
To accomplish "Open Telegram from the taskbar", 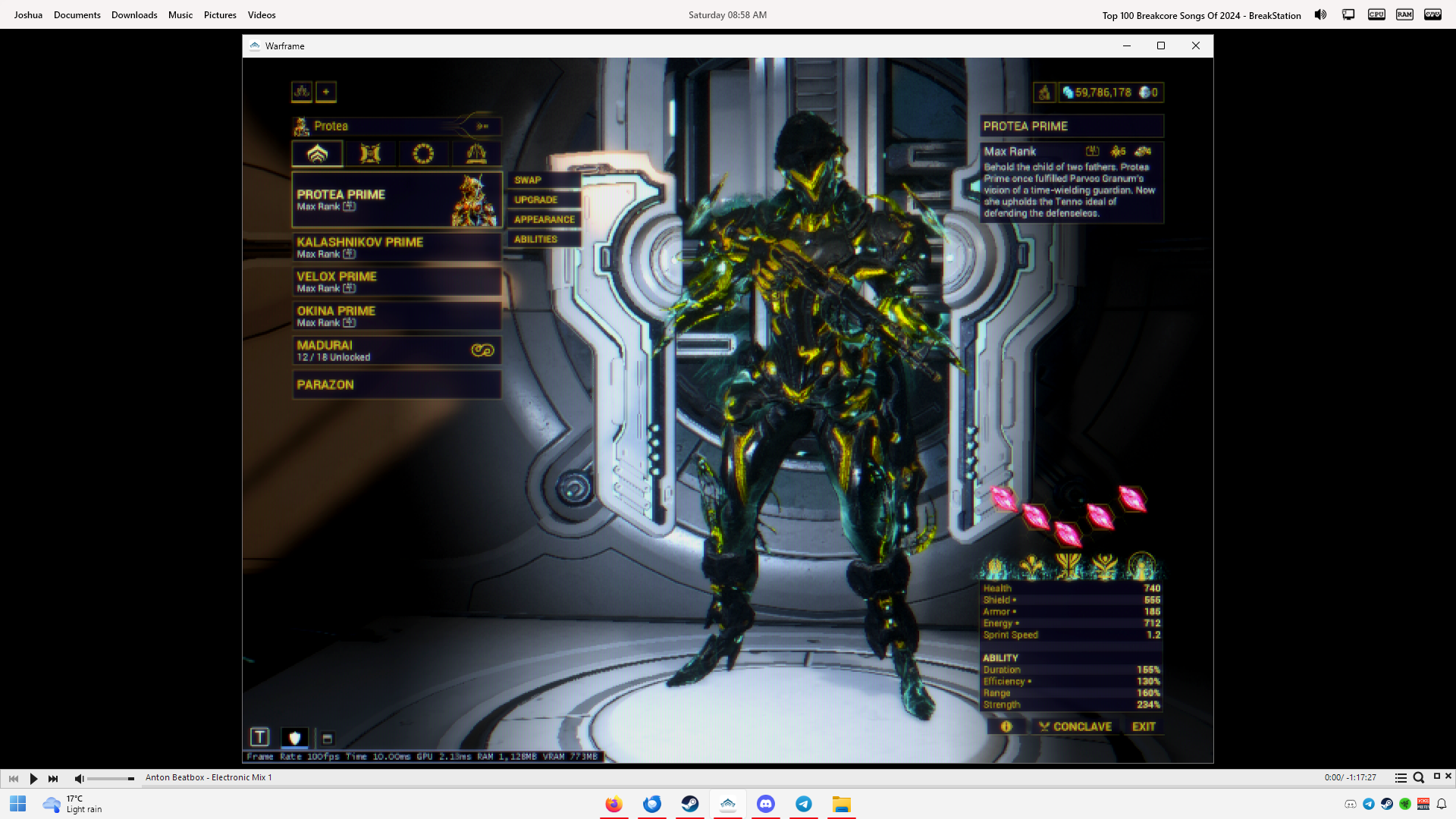I will tap(803, 804).
